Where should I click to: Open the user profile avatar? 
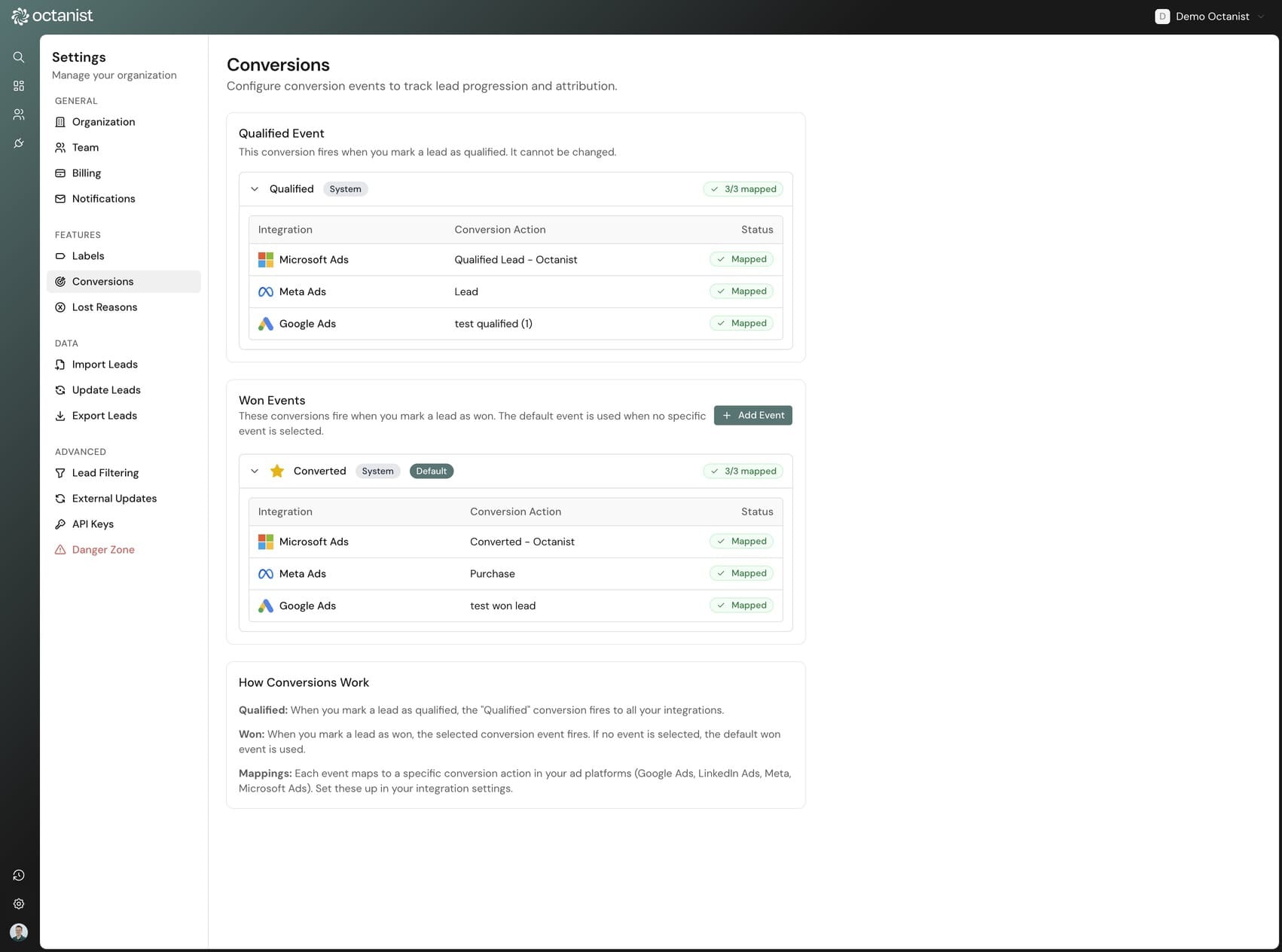19,932
